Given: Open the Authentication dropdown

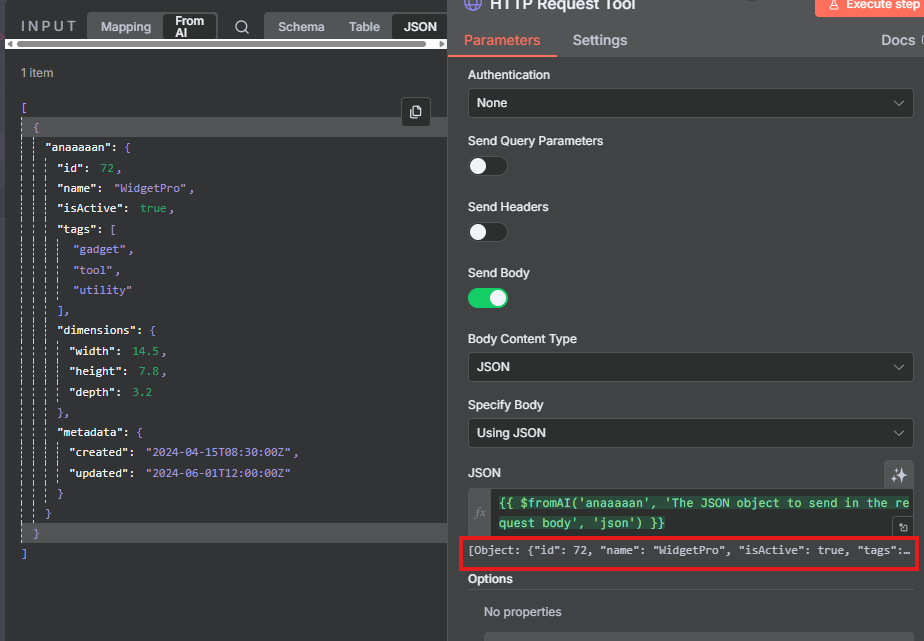Looking at the screenshot, I should (690, 103).
